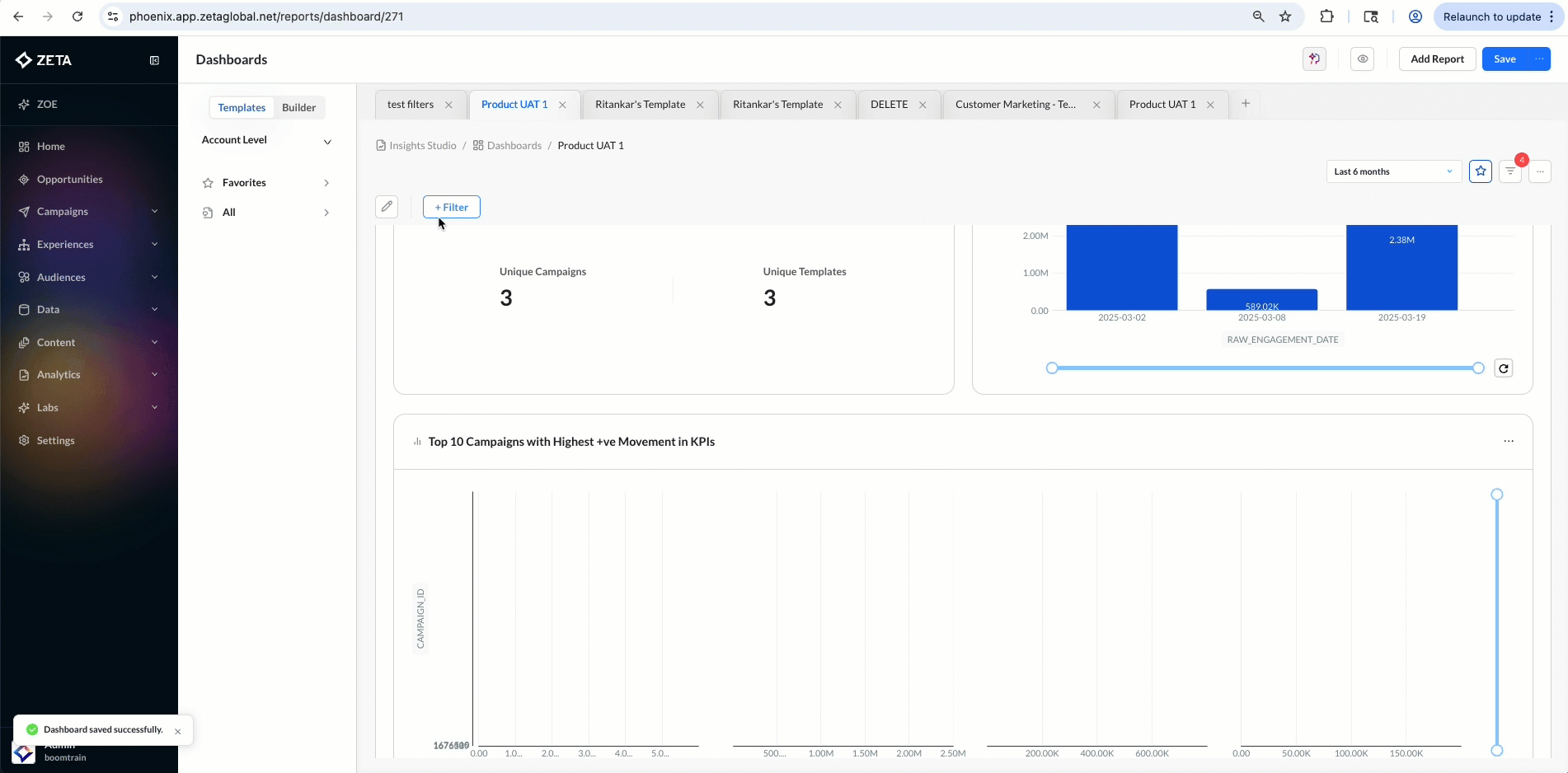Open the Last 6 months date dropdown
Screen dimensions: 1568x773
click(x=1393, y=171)
